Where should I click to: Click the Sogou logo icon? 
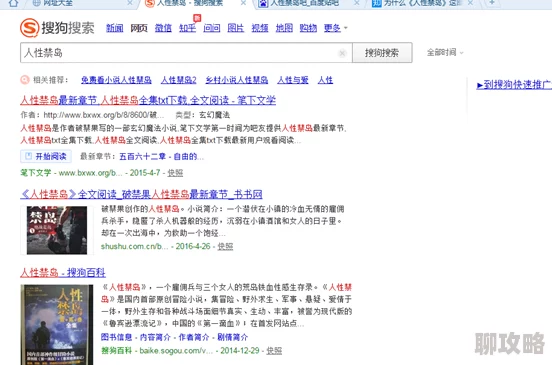(29, 28)
